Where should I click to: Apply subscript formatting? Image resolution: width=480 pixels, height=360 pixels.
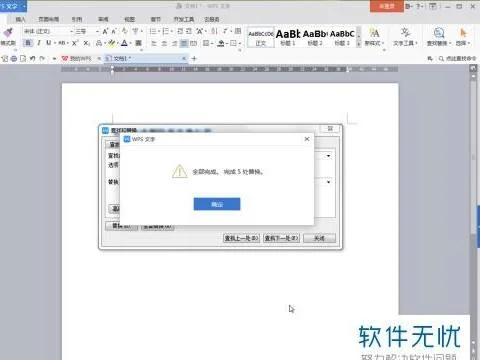click(x=86, y=43)
